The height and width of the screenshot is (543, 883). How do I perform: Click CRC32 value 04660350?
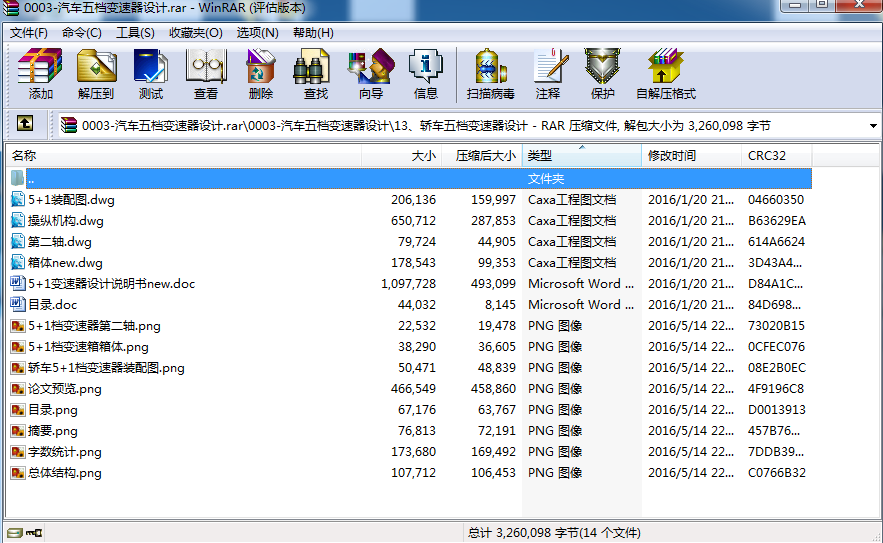pyautogui.click(x=776, y=200)
